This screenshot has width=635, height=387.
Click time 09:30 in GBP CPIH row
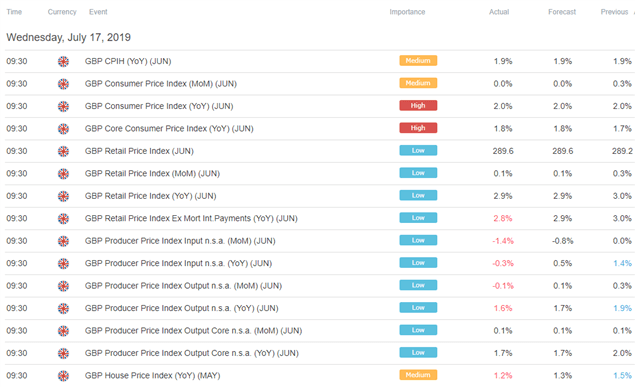point(17,61)
